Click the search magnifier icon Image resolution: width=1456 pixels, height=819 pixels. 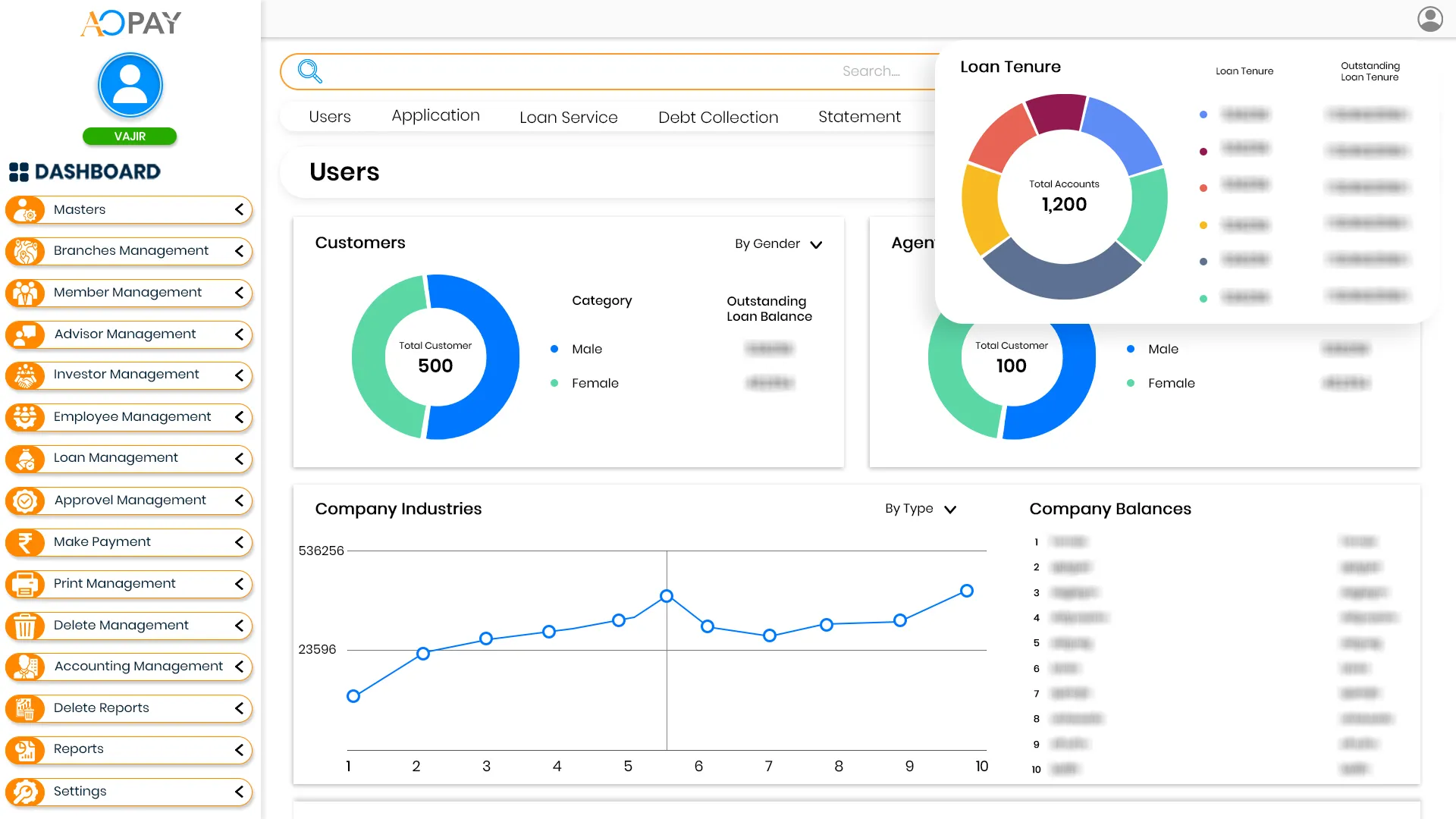click(x=309, y=71)
